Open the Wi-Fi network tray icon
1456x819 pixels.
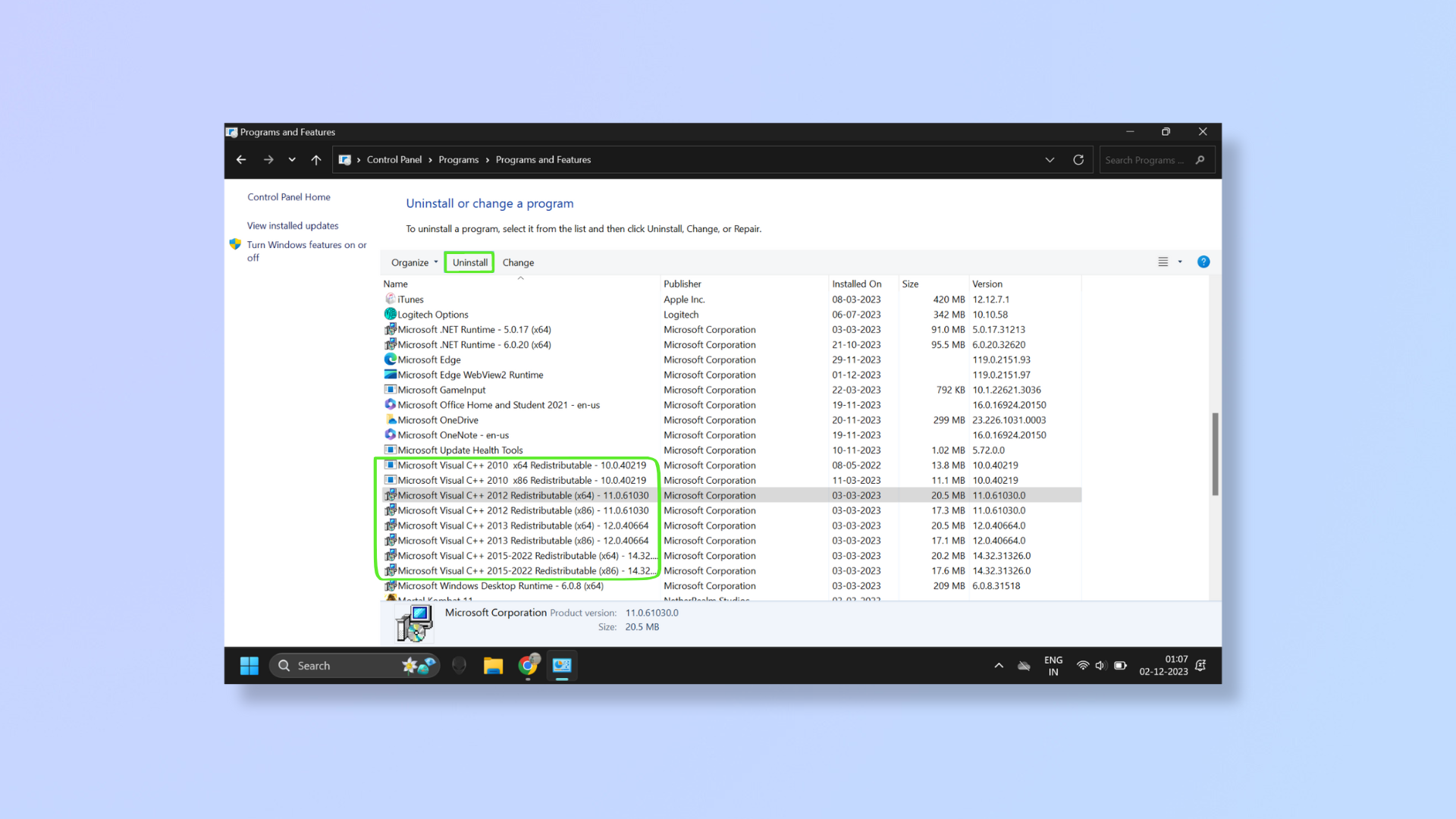pos(1082,666)
